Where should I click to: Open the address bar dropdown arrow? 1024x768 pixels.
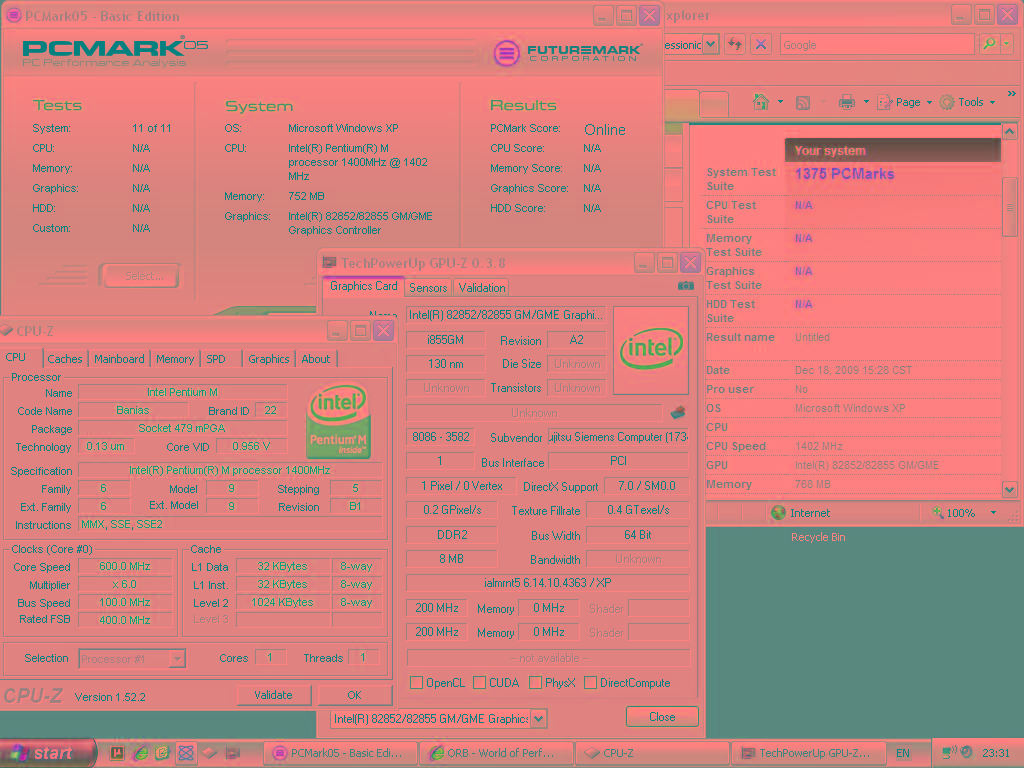tap(711, 44)
